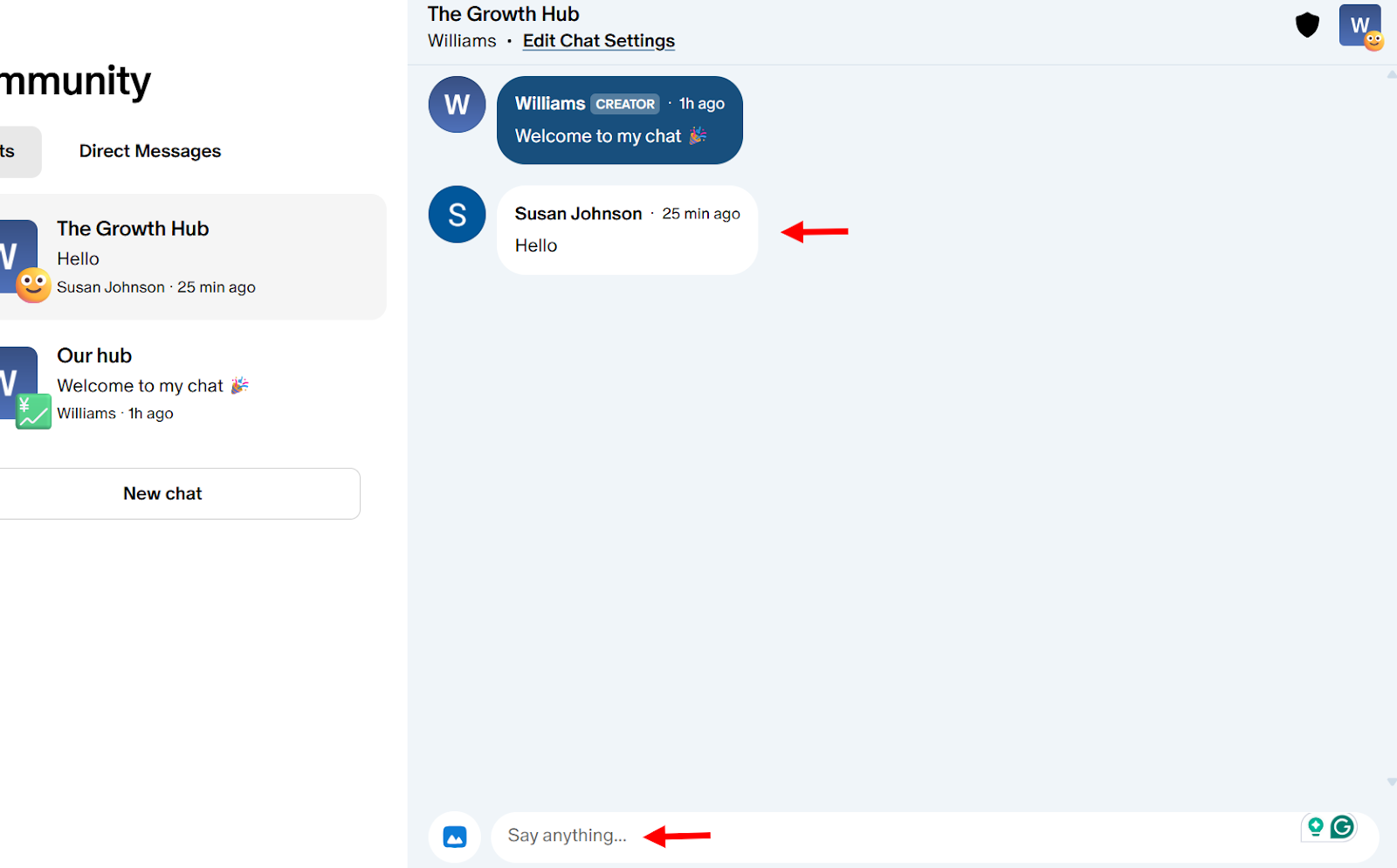Click the 1h ago timestamp on Williams' message

(702, 104)
